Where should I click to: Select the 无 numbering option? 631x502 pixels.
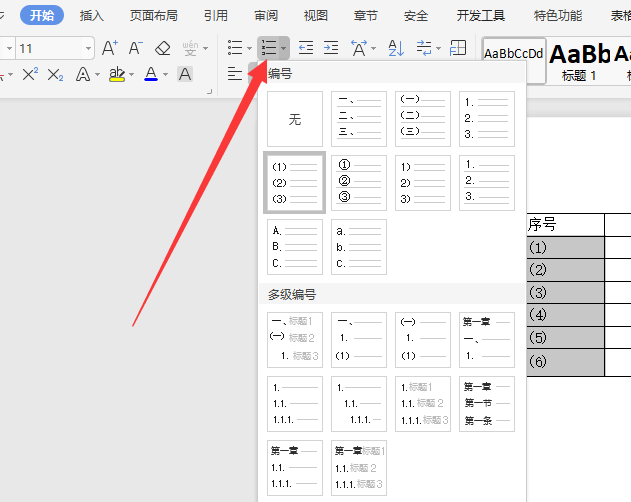tap(295, 119)
